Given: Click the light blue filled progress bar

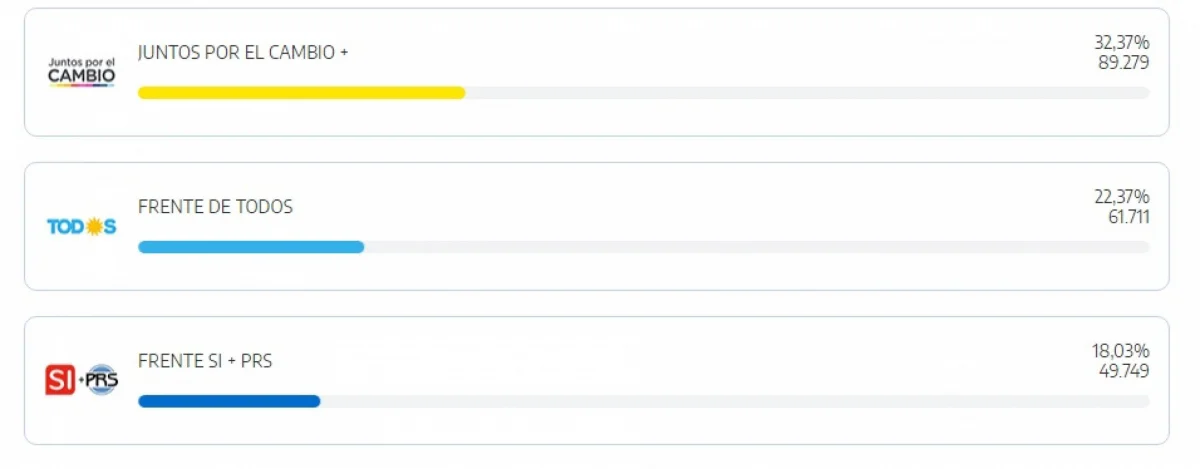Looking at the screenshot, I should (251, 247).
